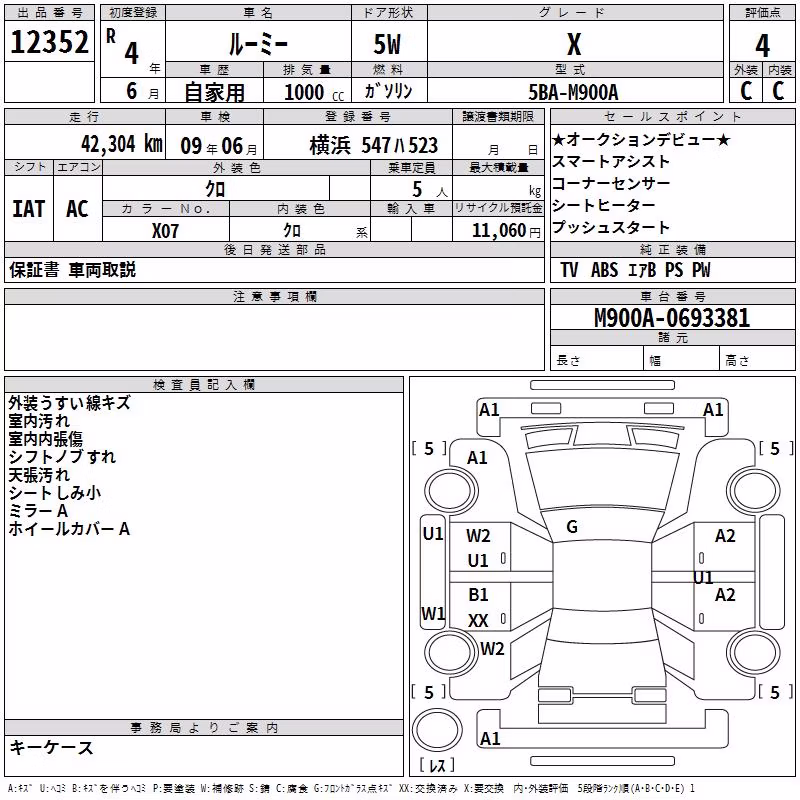
Task: Select 車検 date 09年06月
Action: pyautogui.click(x=219, y=146)
